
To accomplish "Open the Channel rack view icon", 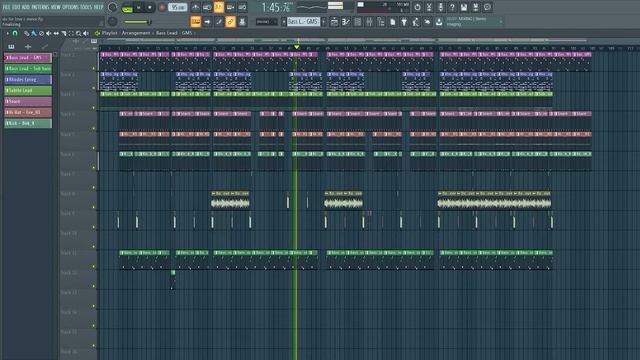I will 358,22.
